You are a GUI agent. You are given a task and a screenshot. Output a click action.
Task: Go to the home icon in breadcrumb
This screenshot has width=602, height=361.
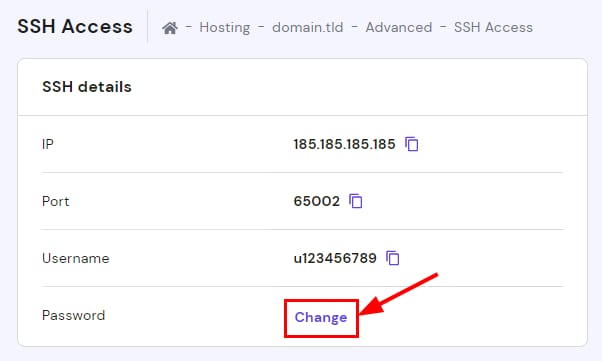coord(170,28)
